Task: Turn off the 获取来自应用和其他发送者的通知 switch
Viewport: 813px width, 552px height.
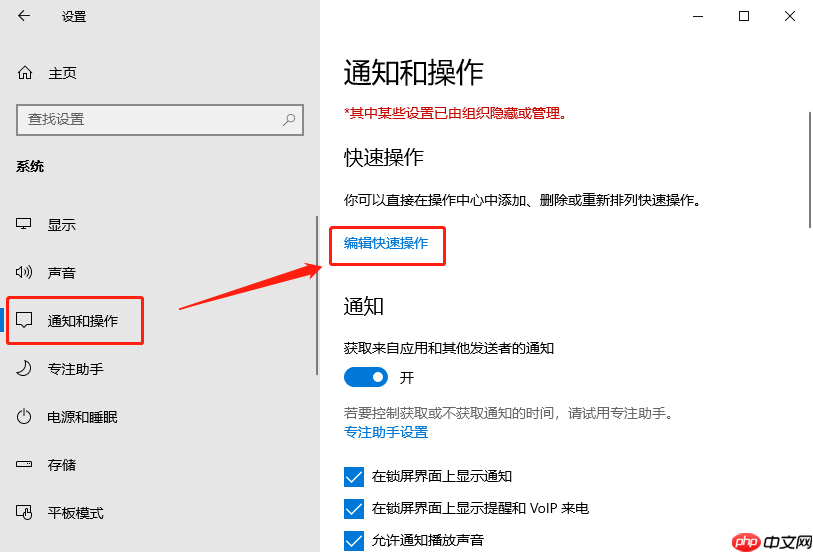Action: (366, 377)
